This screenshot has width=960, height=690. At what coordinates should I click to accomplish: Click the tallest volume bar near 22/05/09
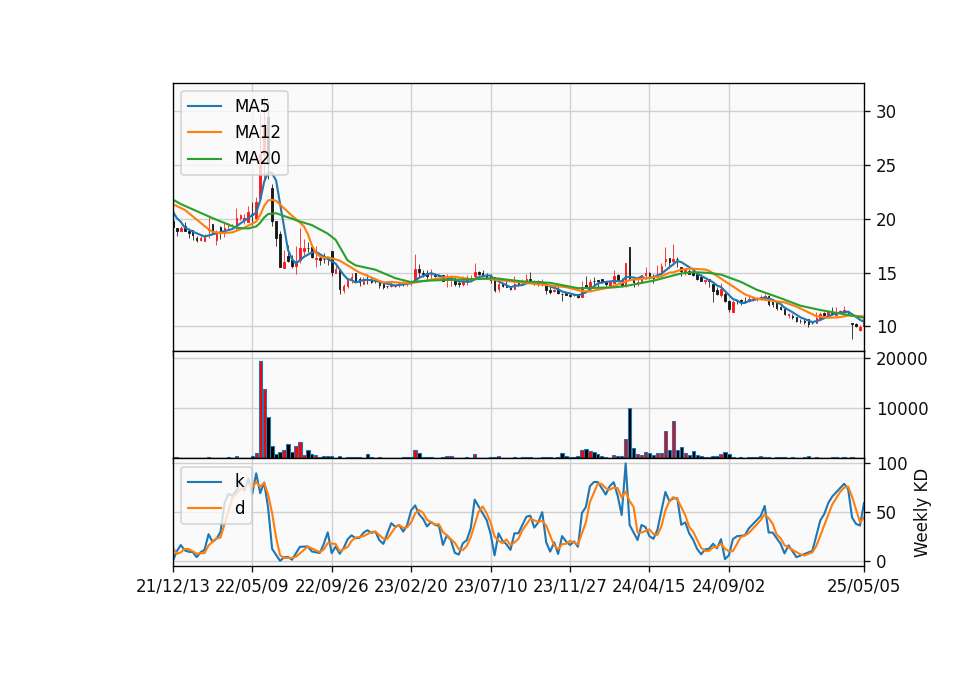click(x=261, y=410)
